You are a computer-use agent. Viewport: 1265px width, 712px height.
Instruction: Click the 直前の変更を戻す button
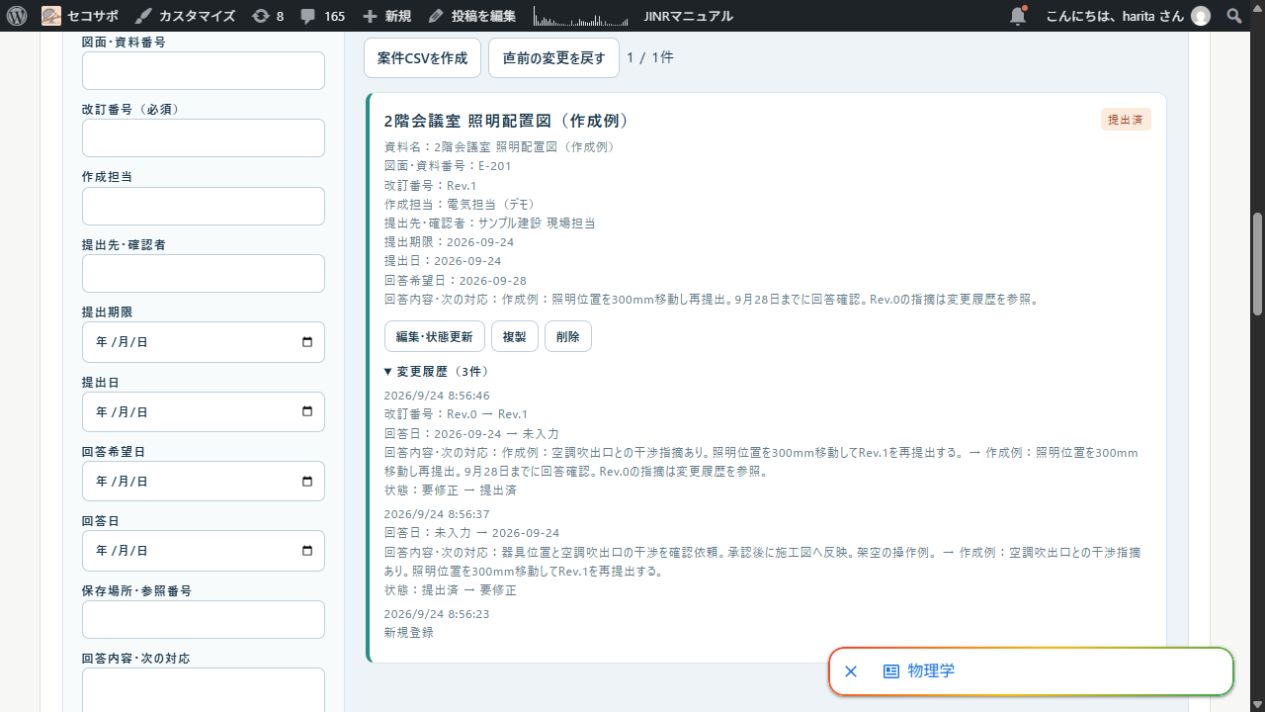pos(554,58)
